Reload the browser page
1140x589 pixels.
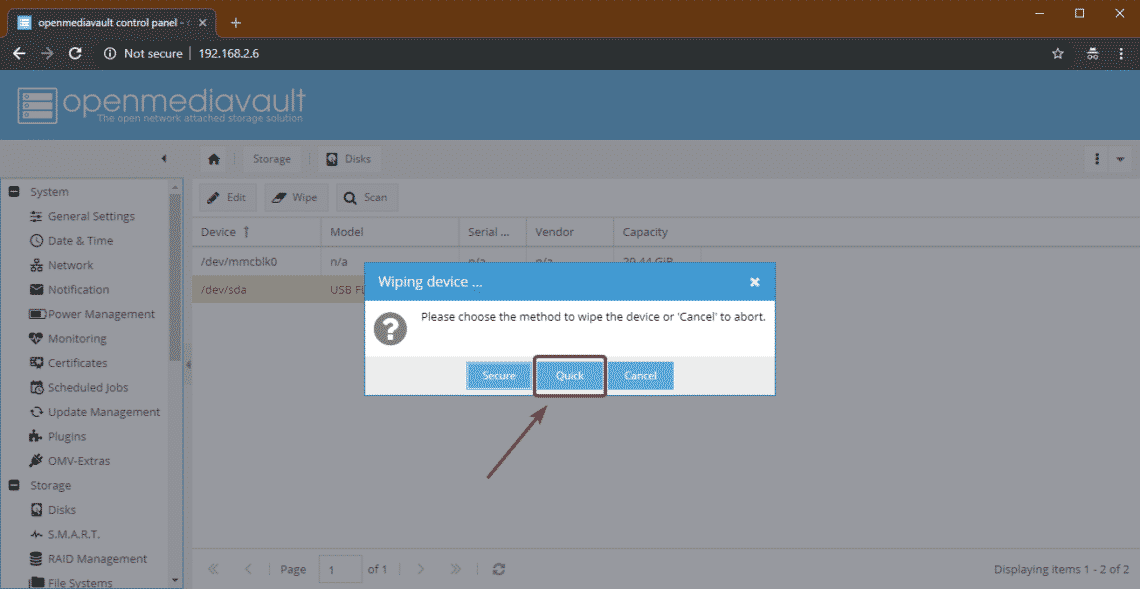[x=75, y=53]
